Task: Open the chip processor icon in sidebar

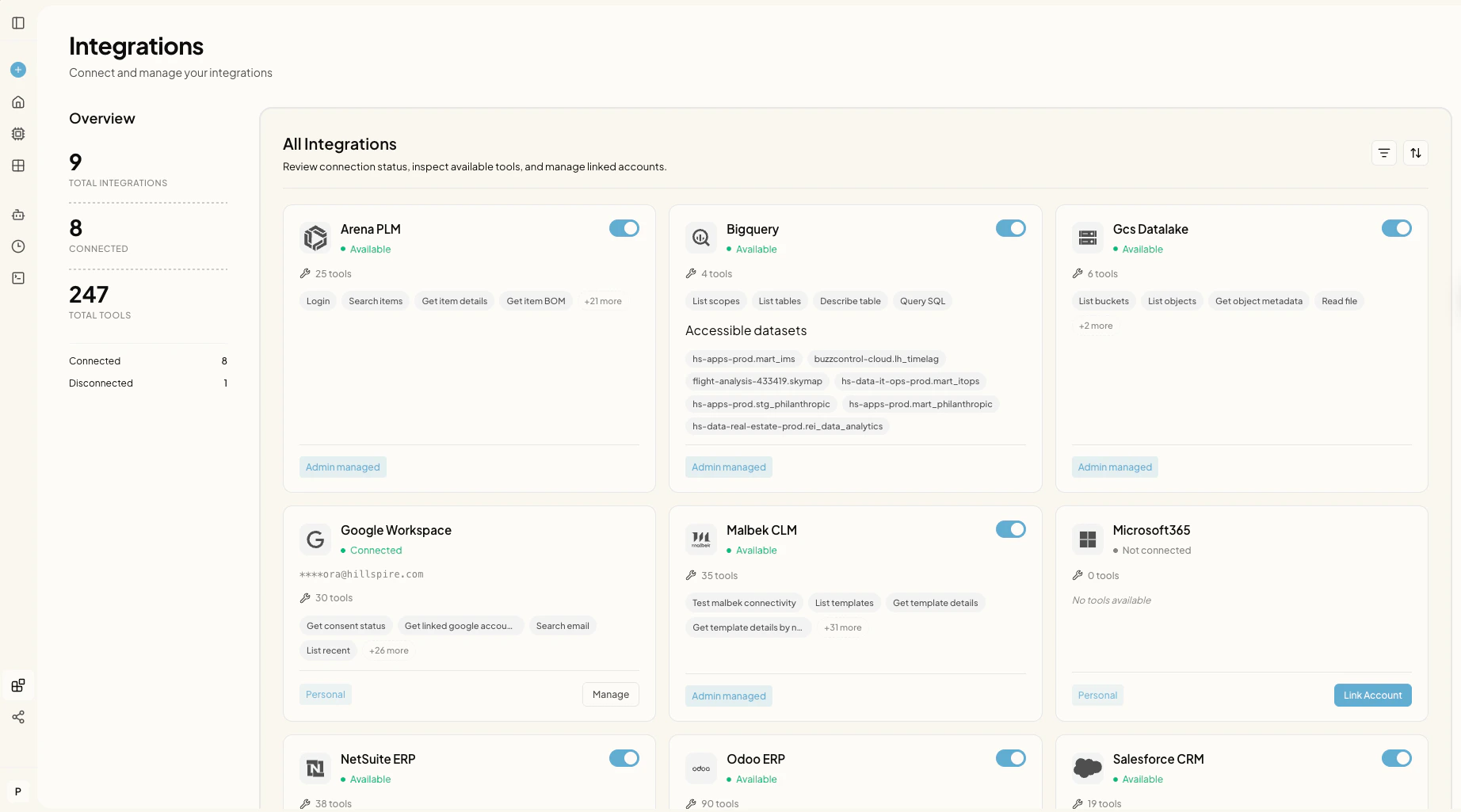Action: 18,134
